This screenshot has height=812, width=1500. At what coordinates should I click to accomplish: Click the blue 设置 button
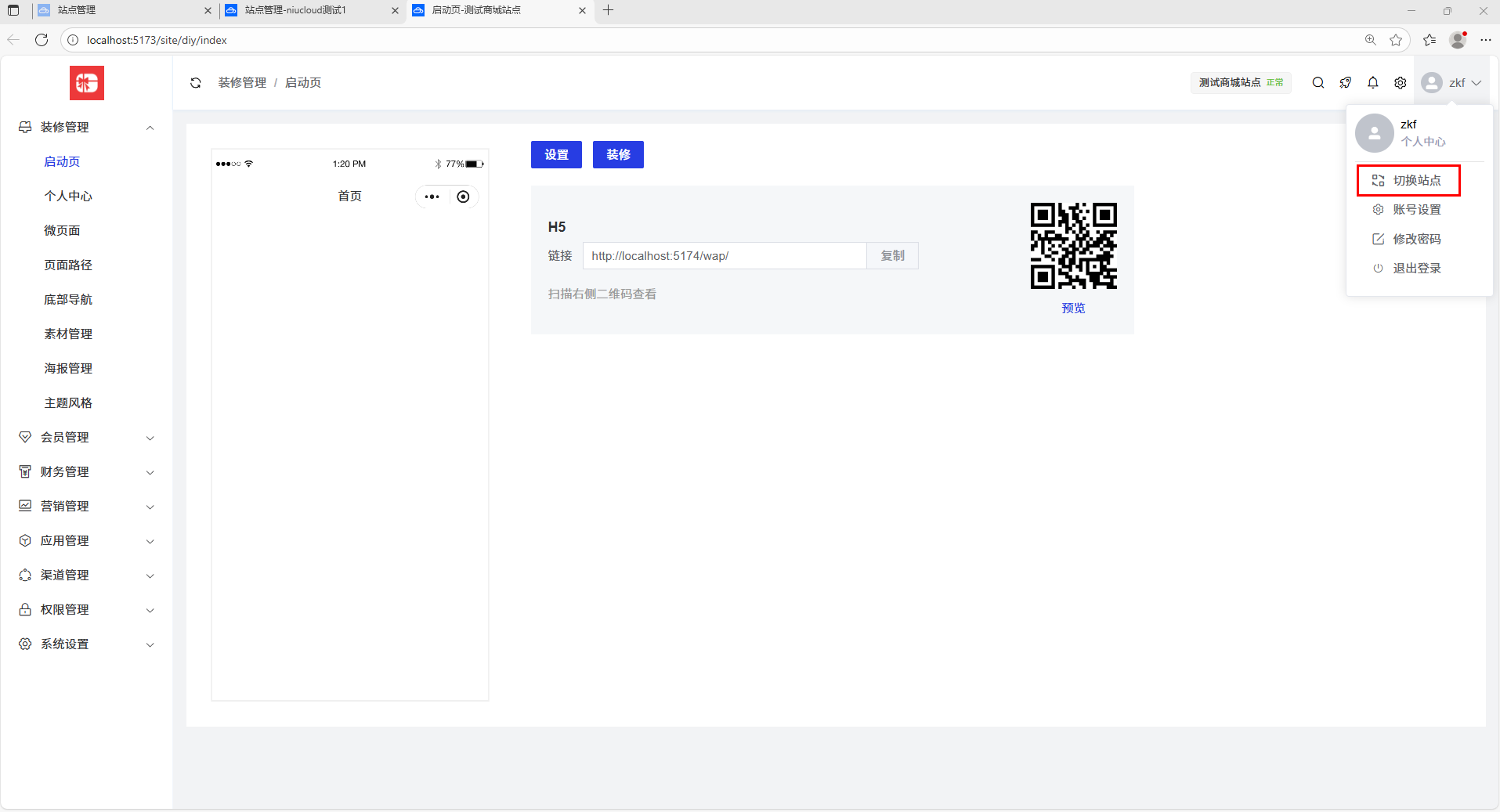pos(556,155)
